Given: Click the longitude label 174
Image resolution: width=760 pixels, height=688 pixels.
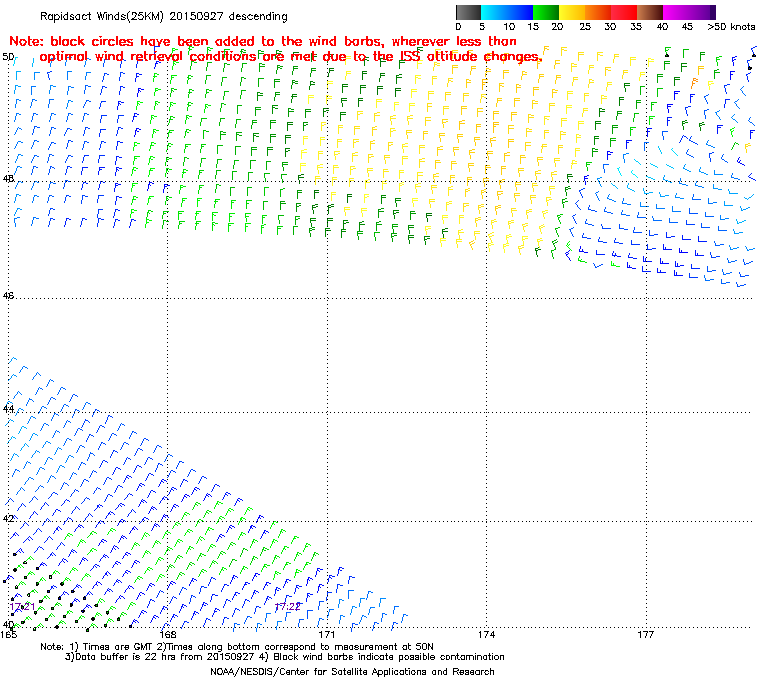Looking at the screenshot, I should point(487,634).
